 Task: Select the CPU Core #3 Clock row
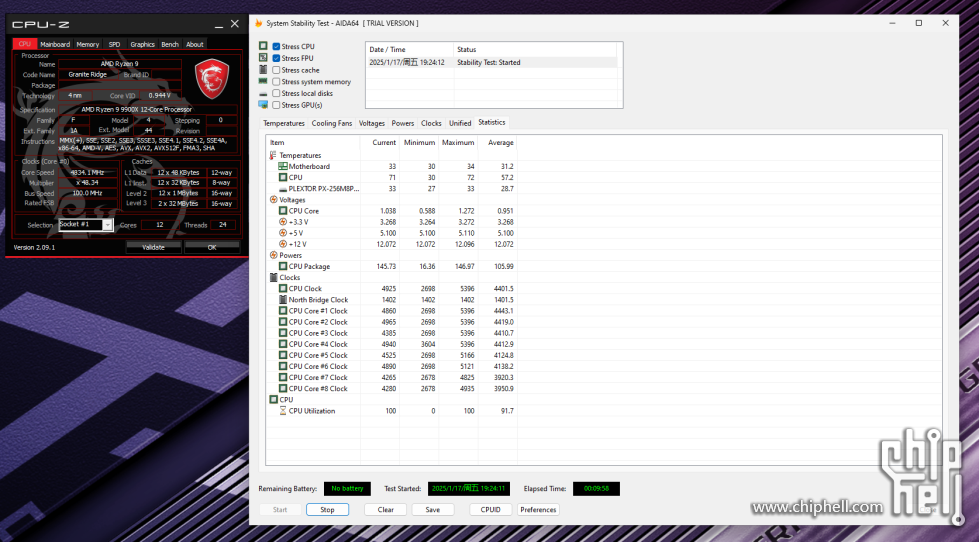tap(392, 333)
